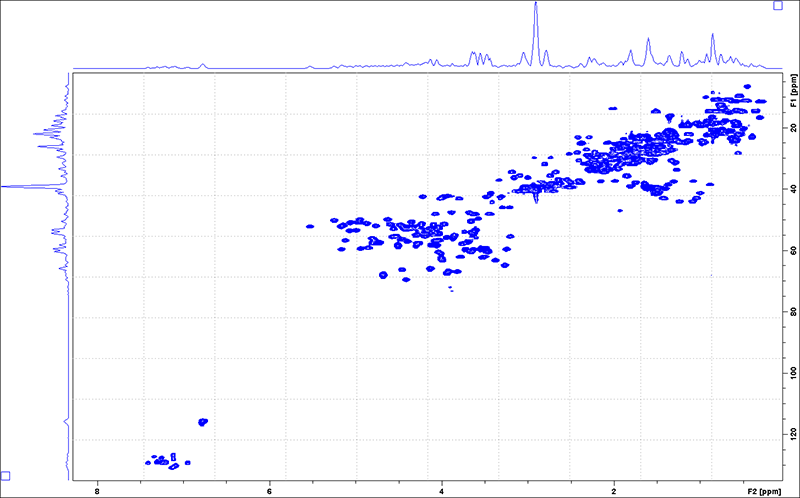Screen dimensions: 800x498
Task: Click the "4" tick label on the F2 axis
Action: [442, 492]
